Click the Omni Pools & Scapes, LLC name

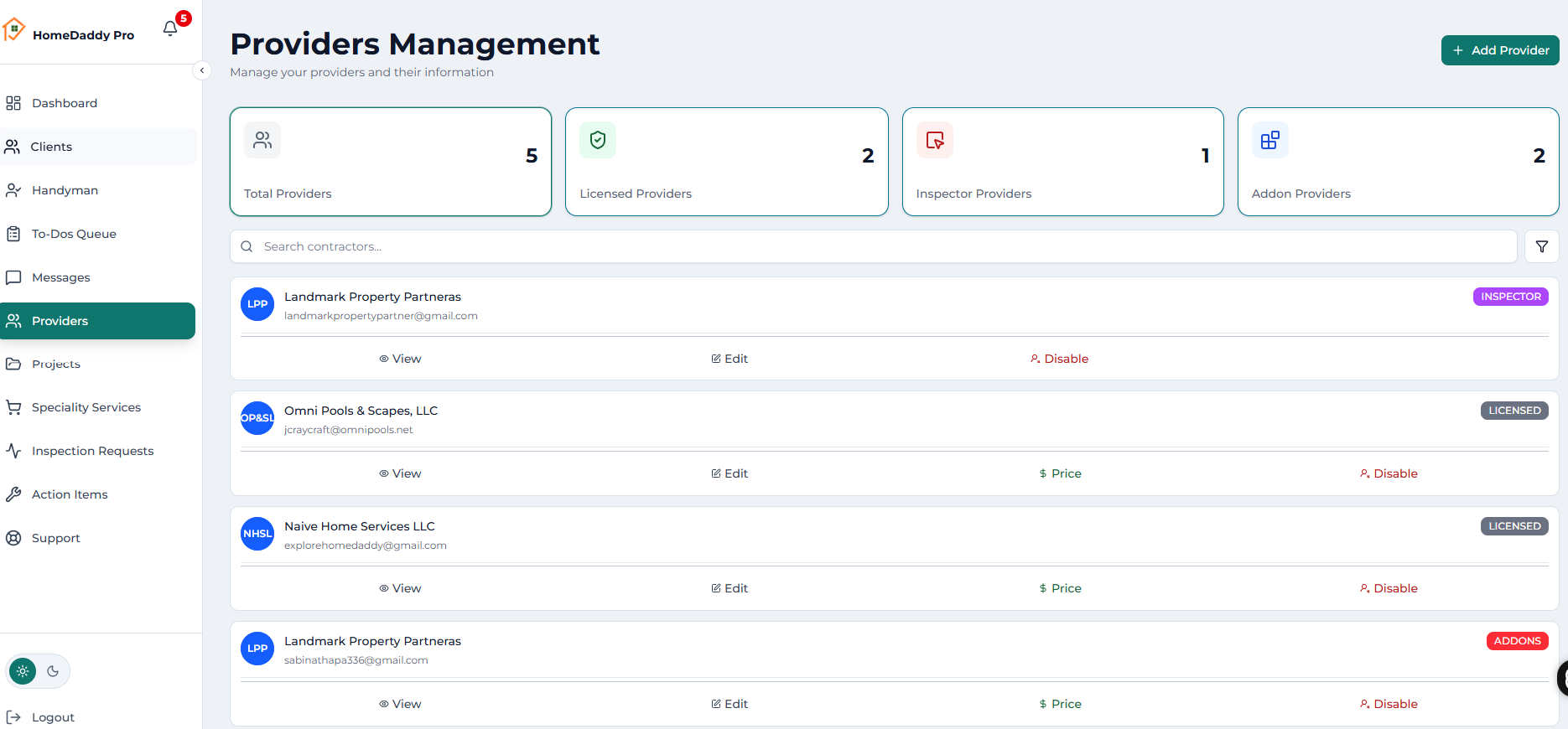pos(361,411)
